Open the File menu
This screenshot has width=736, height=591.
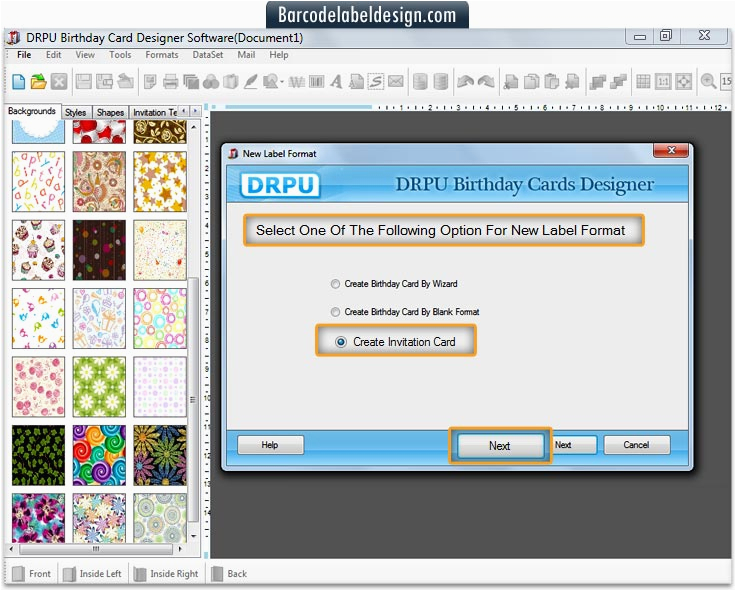coord(24,55)
